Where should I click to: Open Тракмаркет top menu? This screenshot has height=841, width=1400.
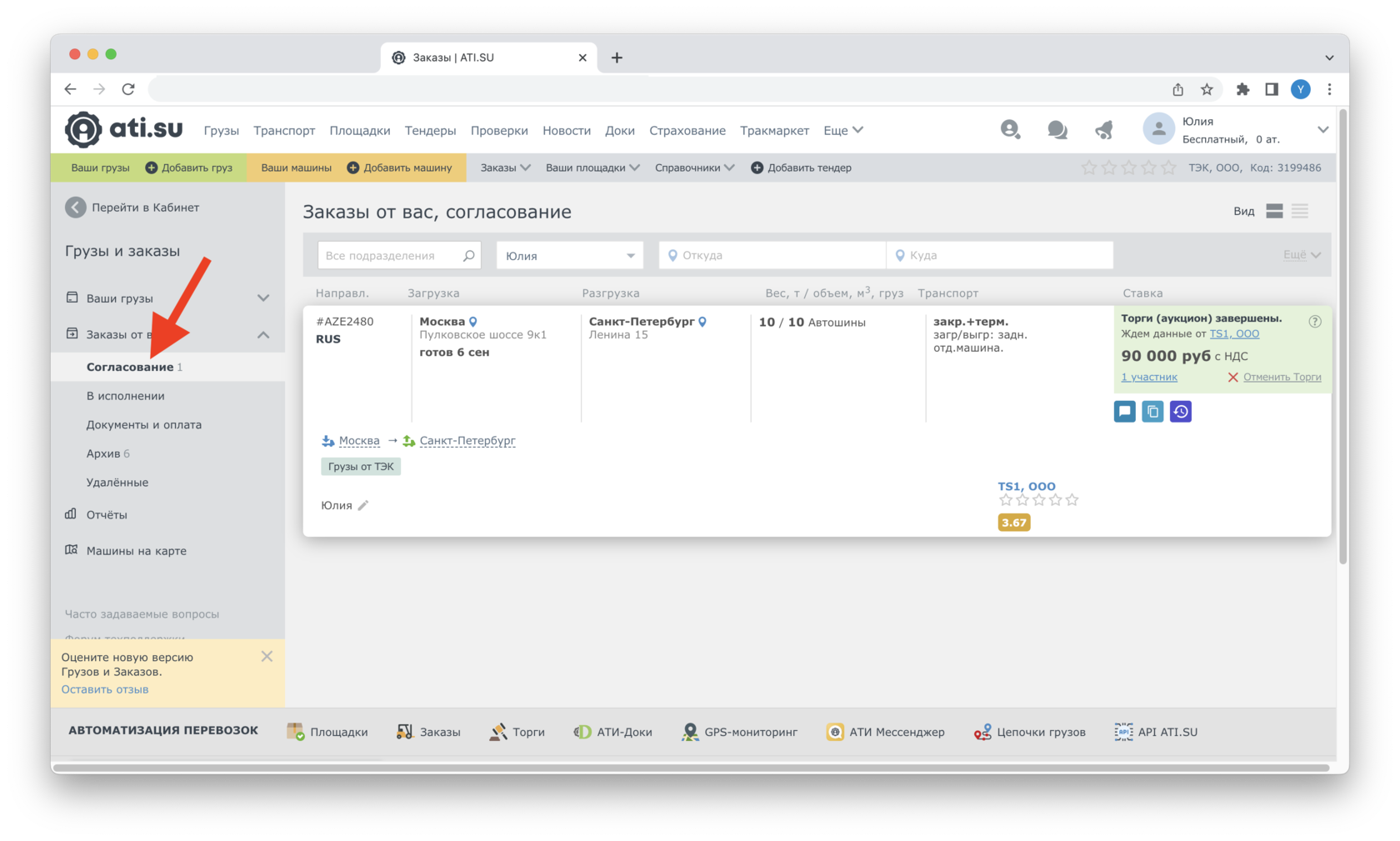(x=774, y=130)
